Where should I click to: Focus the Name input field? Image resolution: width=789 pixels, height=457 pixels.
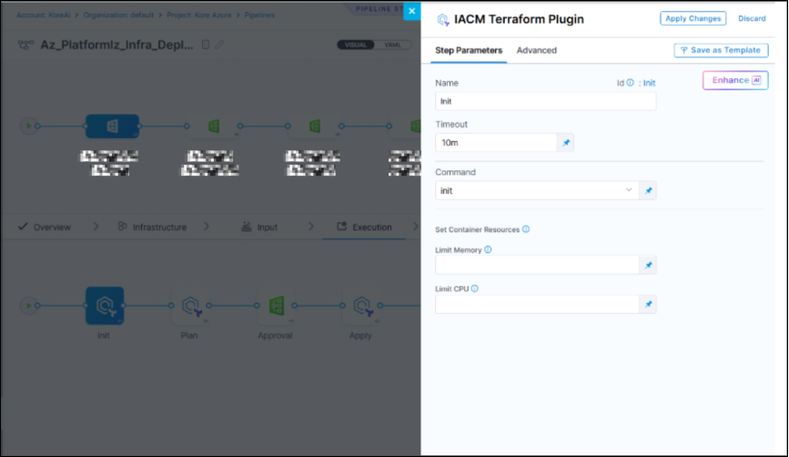[x=545, y=101]
